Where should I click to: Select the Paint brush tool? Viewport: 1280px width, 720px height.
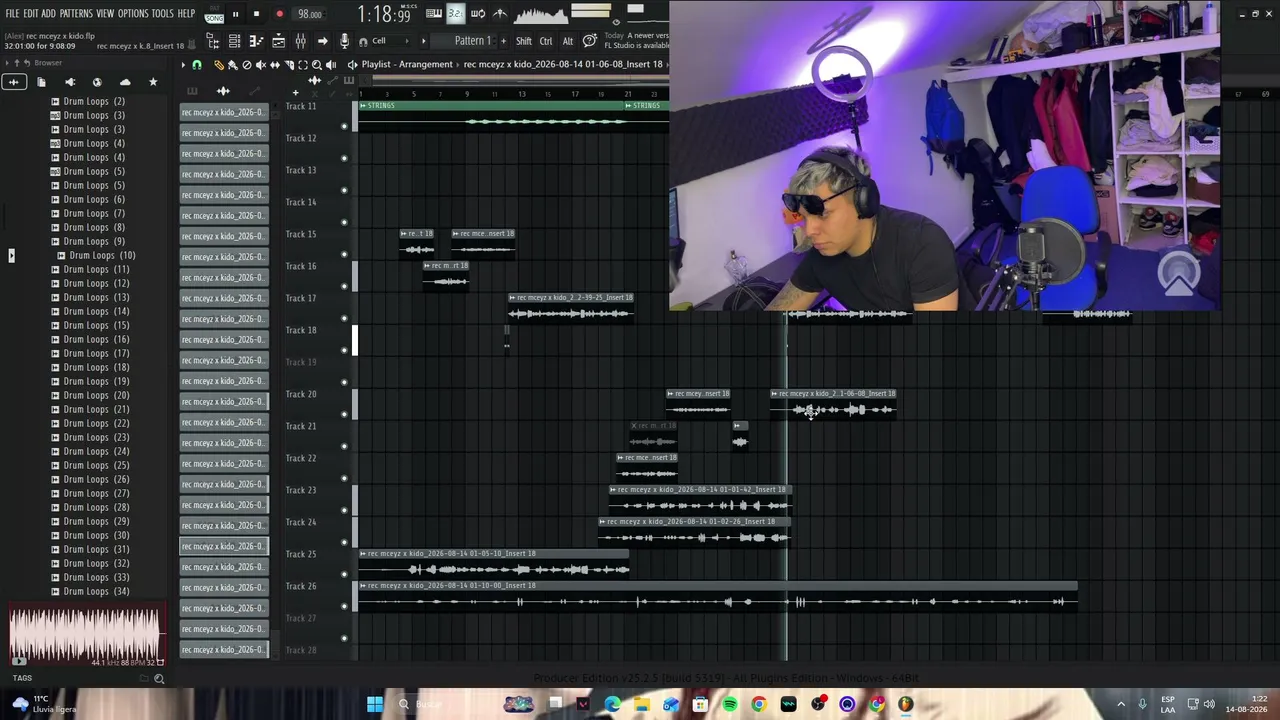pyautogui.click(x=233, y=65)
